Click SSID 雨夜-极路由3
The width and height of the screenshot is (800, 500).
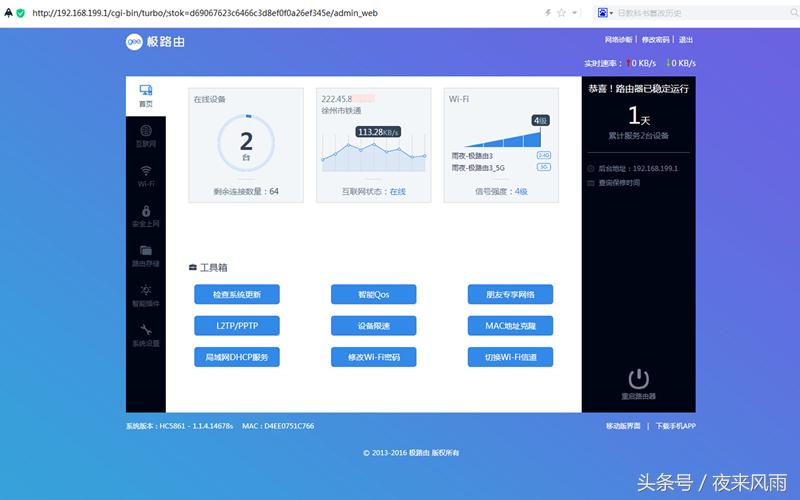(472, 156)
